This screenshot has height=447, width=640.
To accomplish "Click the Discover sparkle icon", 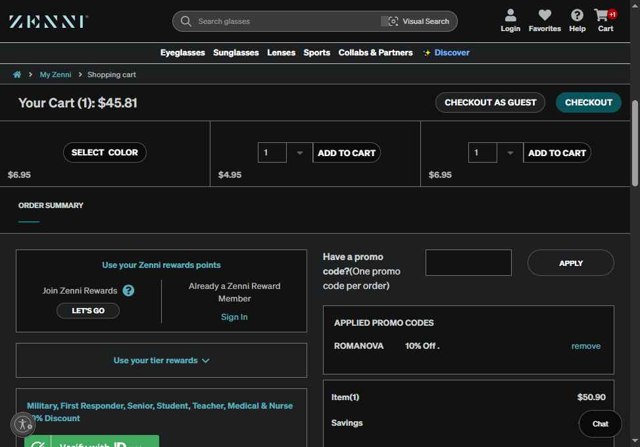I will (427, 53).
